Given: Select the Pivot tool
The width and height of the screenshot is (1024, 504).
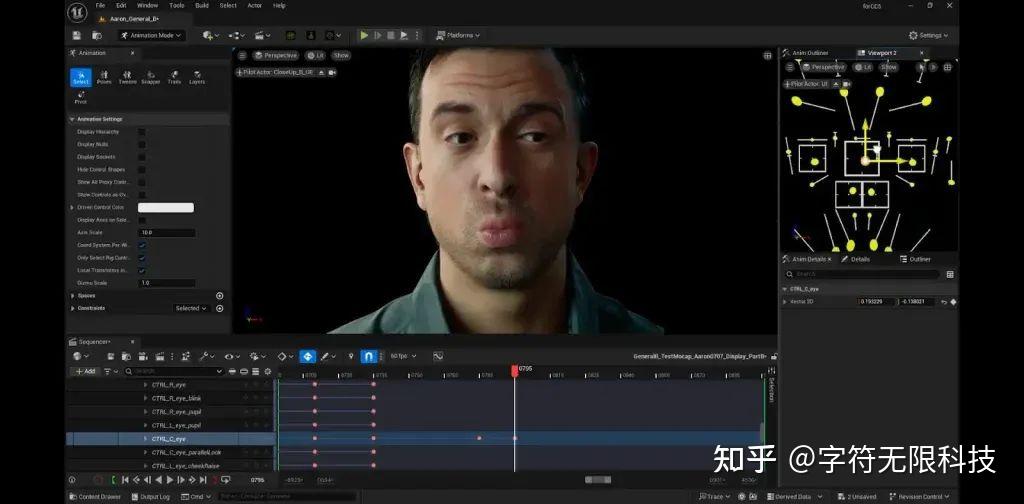Looking at the screenshot, I should pos(80,98).
